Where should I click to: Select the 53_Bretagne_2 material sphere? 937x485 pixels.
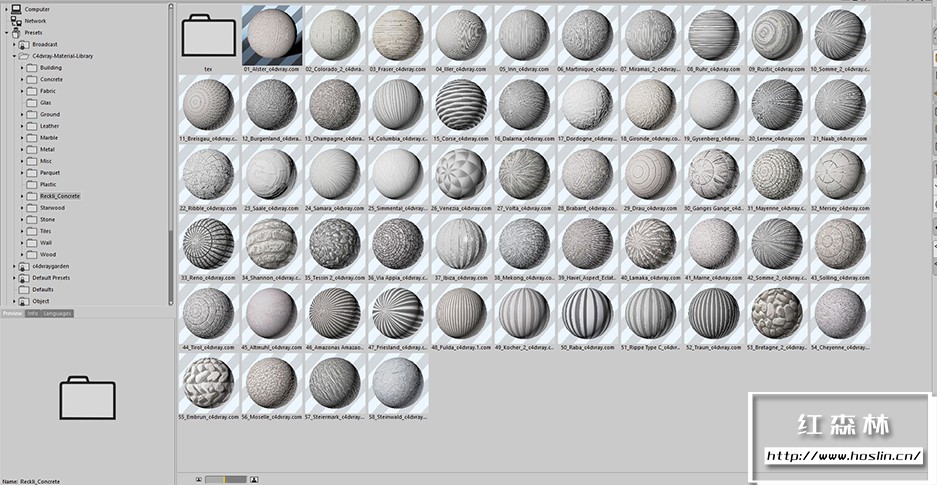tap(776, 313)
